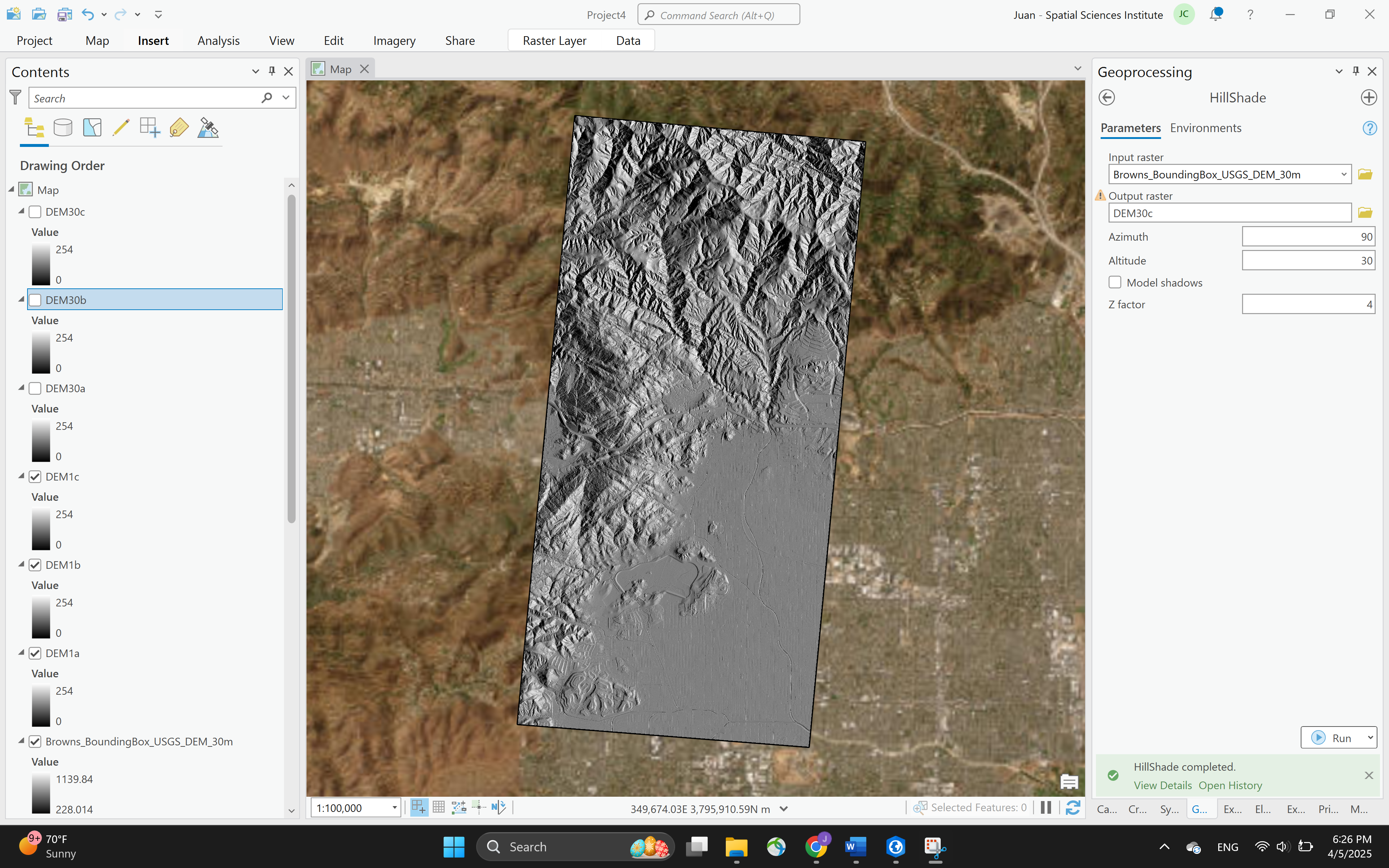Open coordinate display format dropdown
The width and height of the screenshot is (1389, 868).
pyautogui.click(x=784, y=809)
